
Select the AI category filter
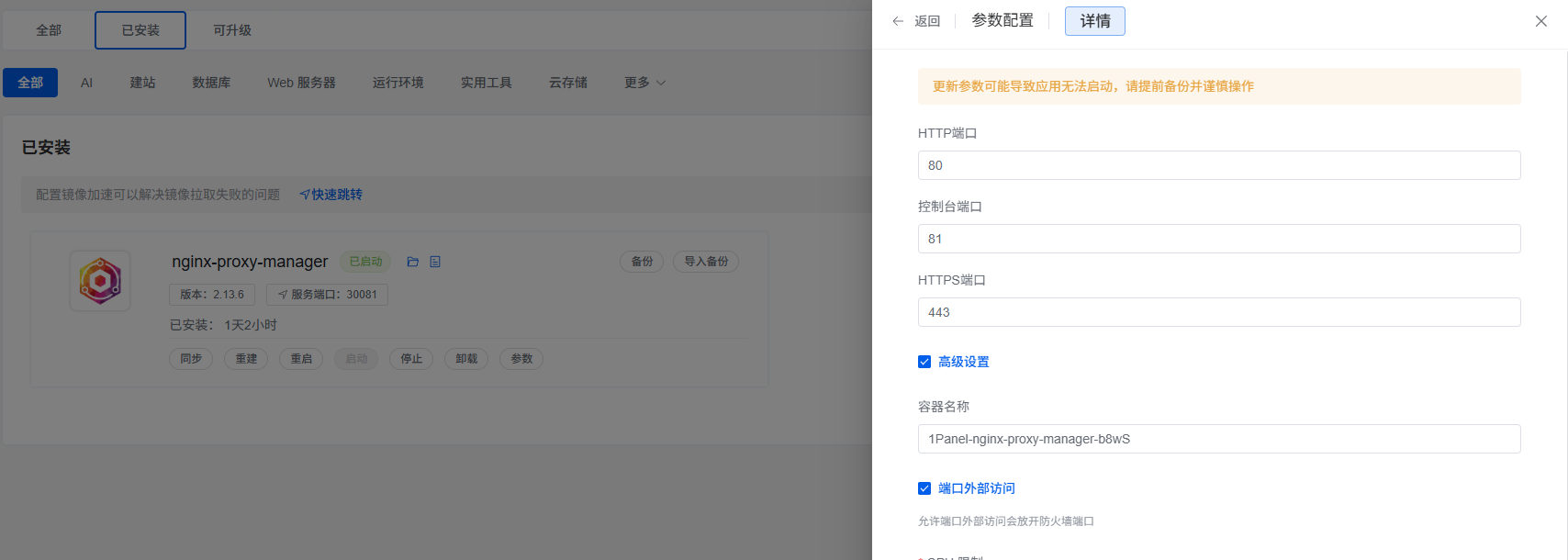[x=86, y=83]
